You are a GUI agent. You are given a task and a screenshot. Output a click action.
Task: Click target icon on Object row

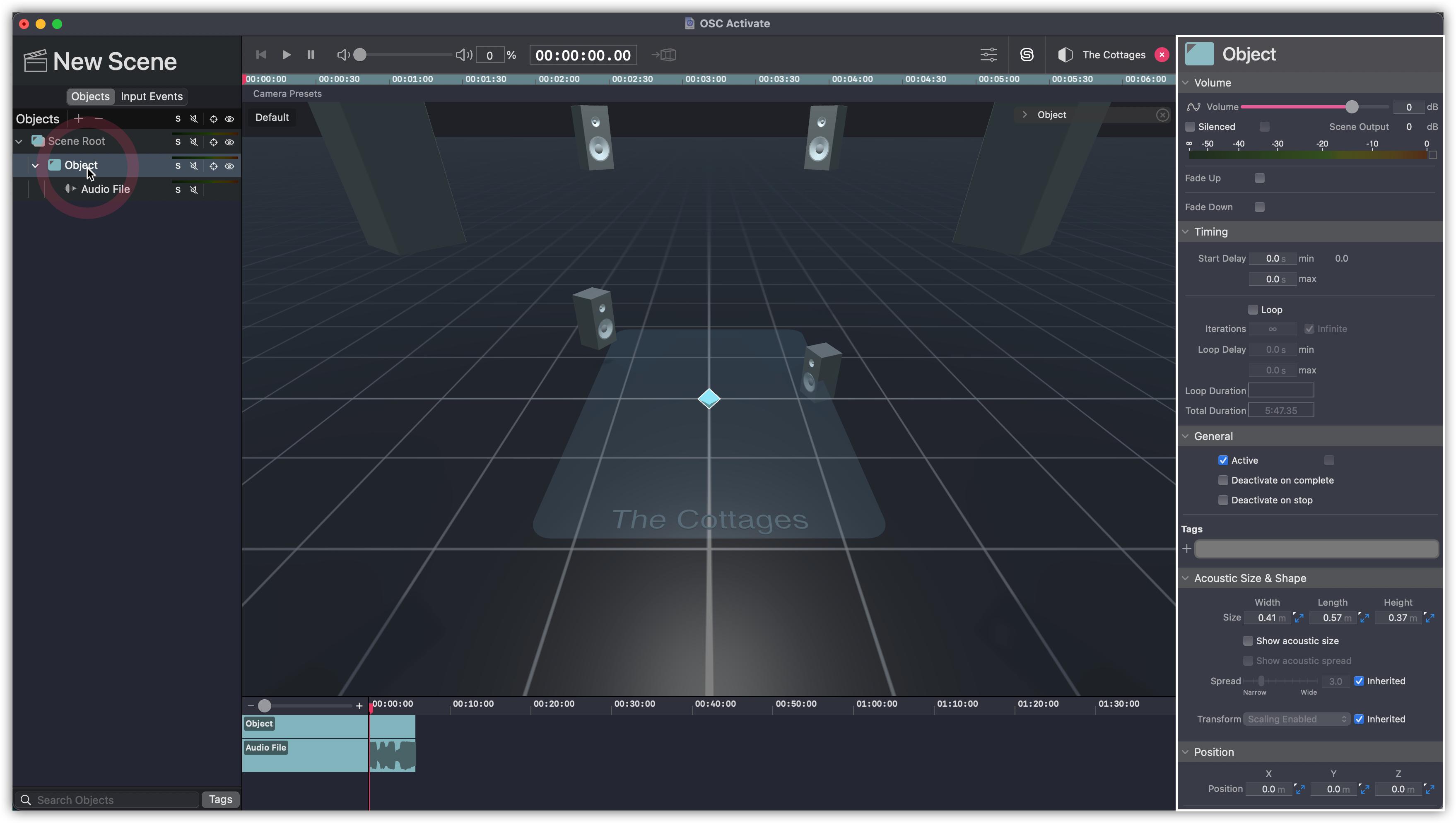[213, 166]
